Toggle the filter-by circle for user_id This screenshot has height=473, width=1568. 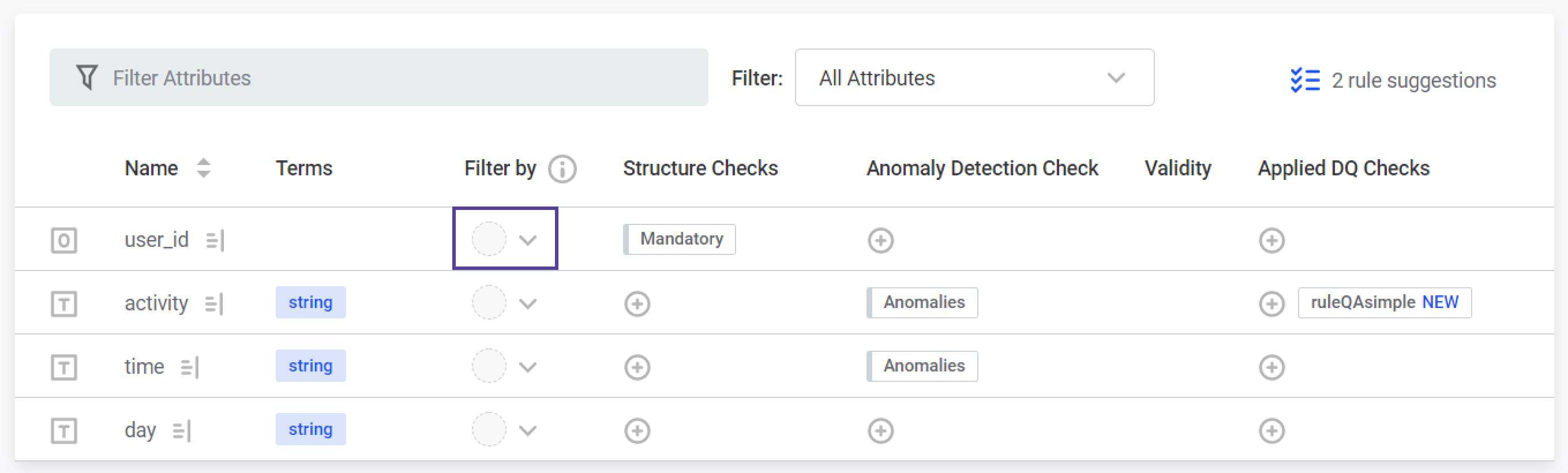tap(489, 239)
